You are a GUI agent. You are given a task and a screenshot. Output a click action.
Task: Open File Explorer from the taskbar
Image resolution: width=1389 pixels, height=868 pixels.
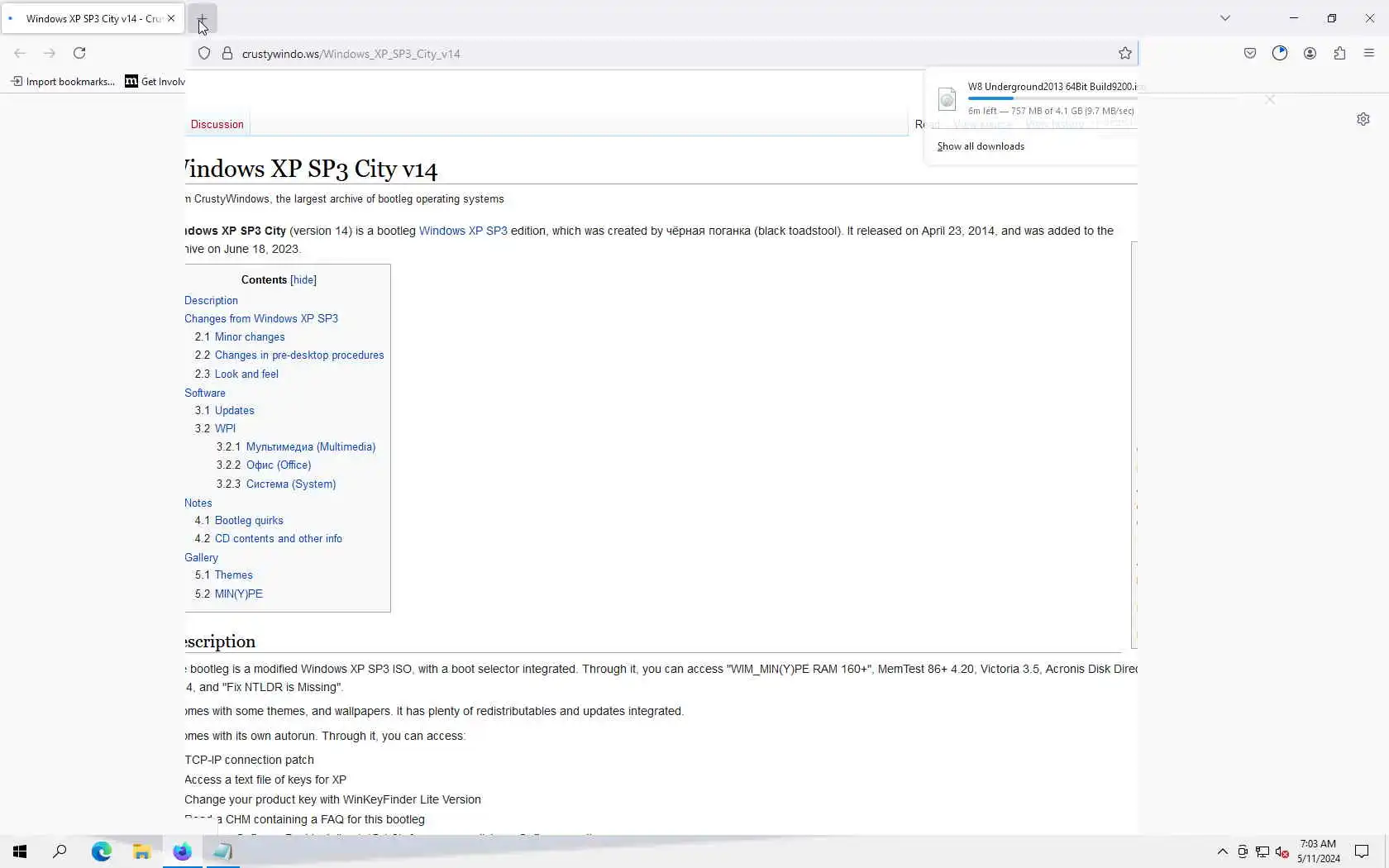pyautogui.click(x=141, y=851)
